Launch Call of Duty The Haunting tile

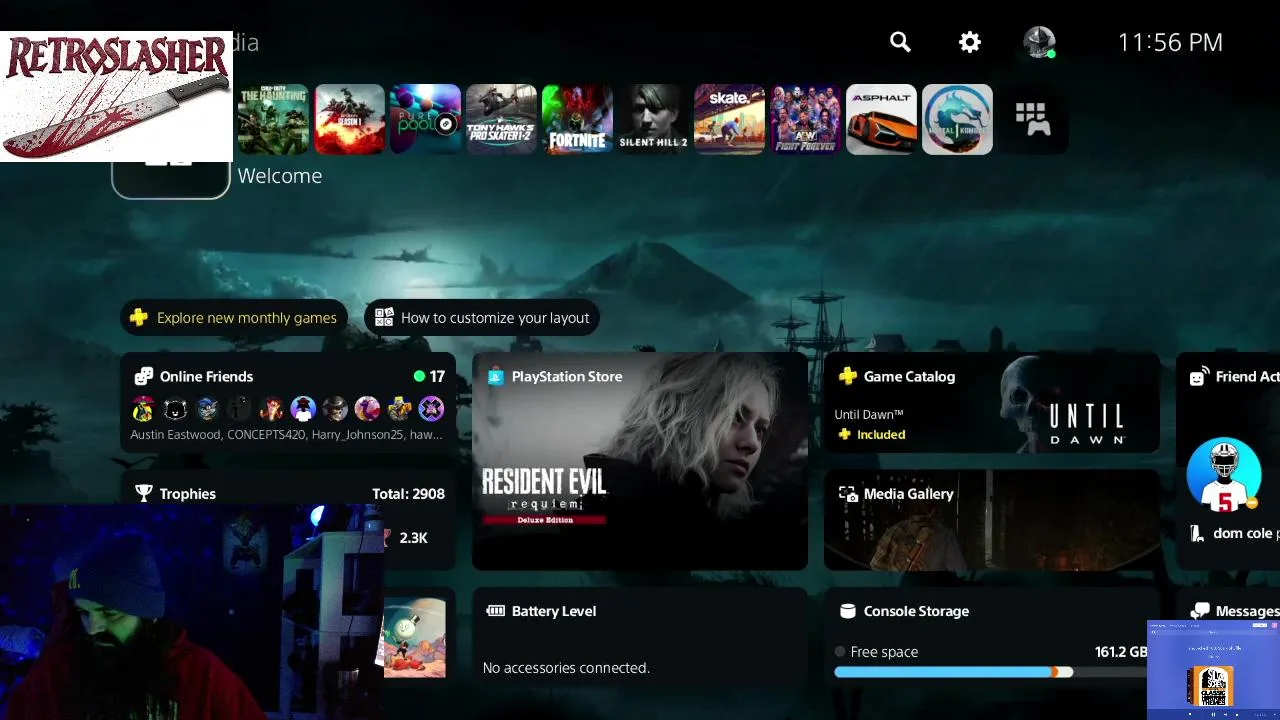(273, 119)
